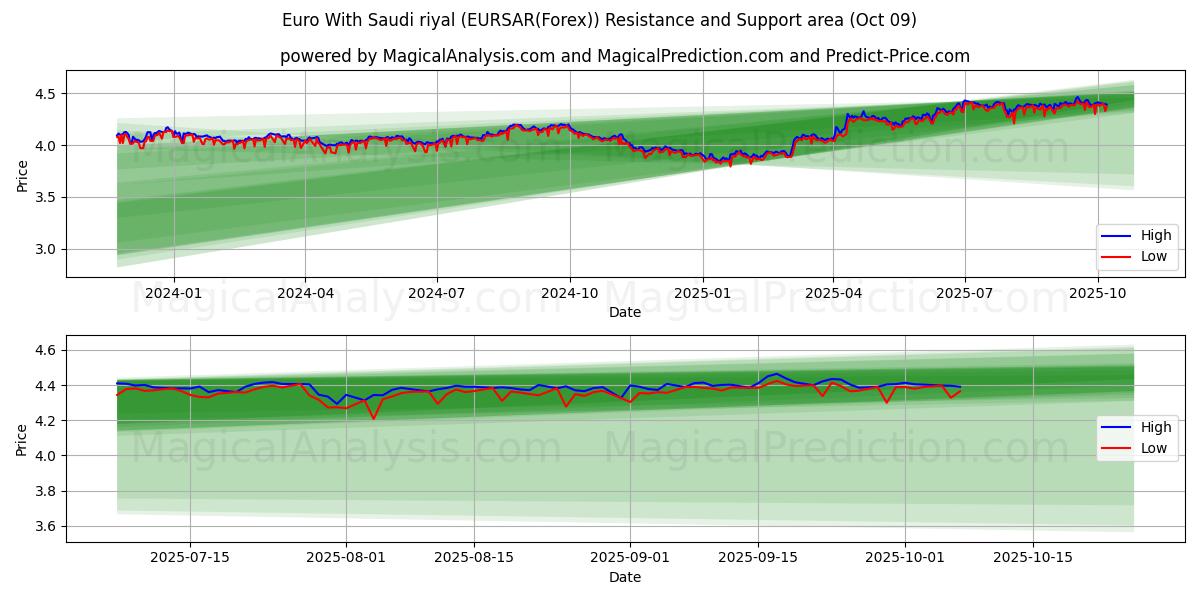Click the 2024-01 tick label on top chart

174,294
